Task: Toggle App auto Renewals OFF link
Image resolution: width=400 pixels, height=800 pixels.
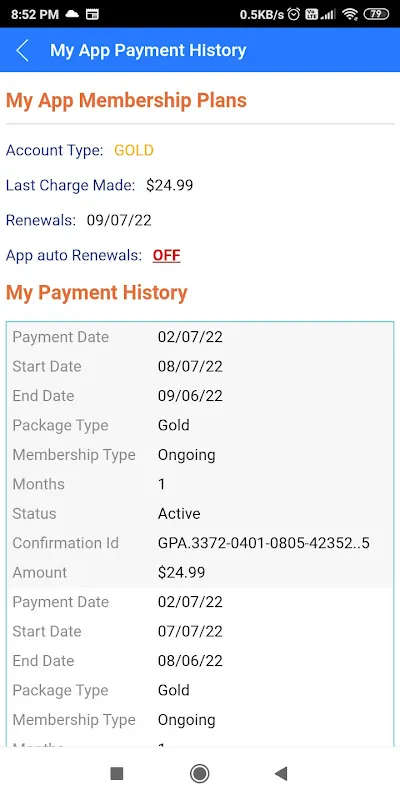Action: [x=166, y=255]
